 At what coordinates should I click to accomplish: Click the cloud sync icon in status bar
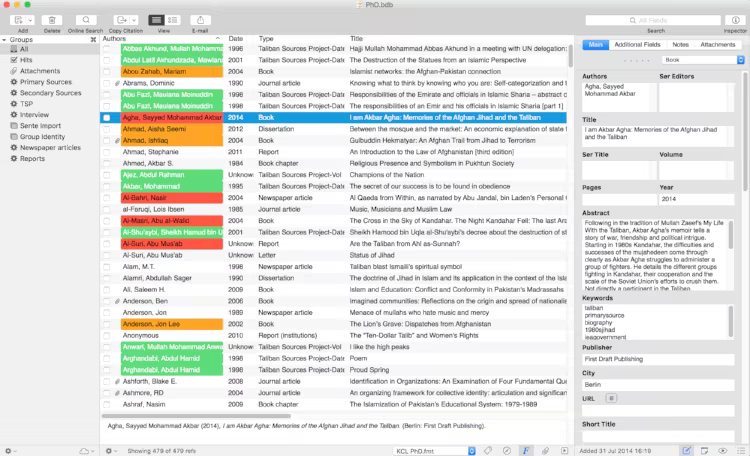click(84, 451)
